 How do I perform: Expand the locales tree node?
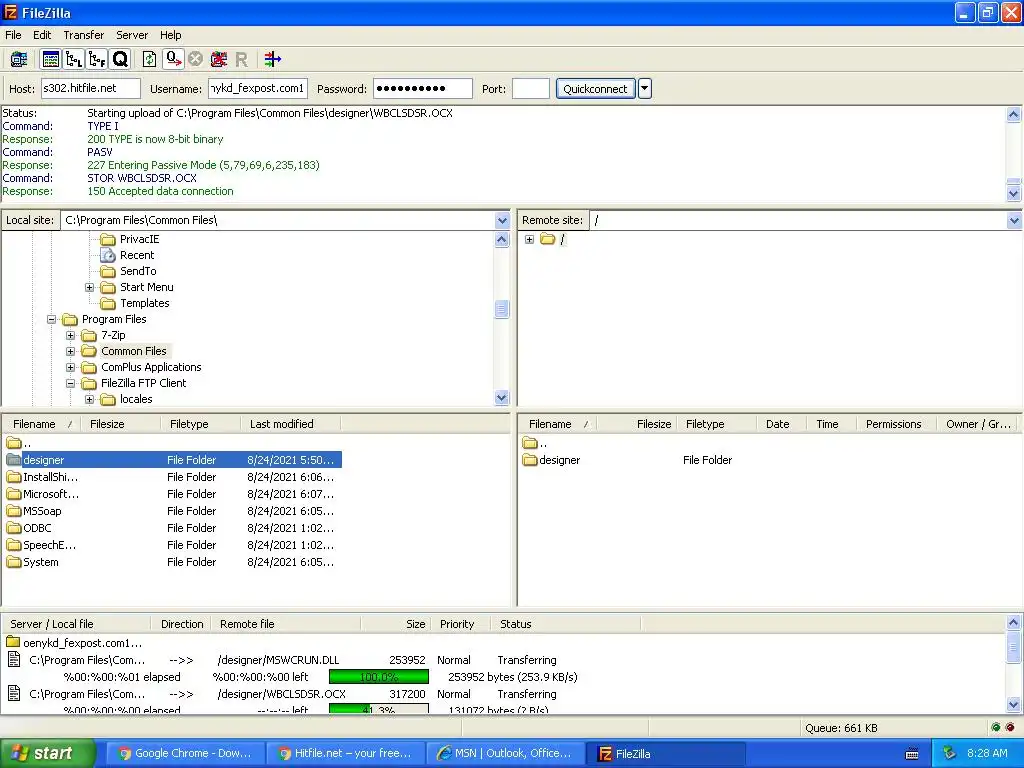click(x=89, y=399)
